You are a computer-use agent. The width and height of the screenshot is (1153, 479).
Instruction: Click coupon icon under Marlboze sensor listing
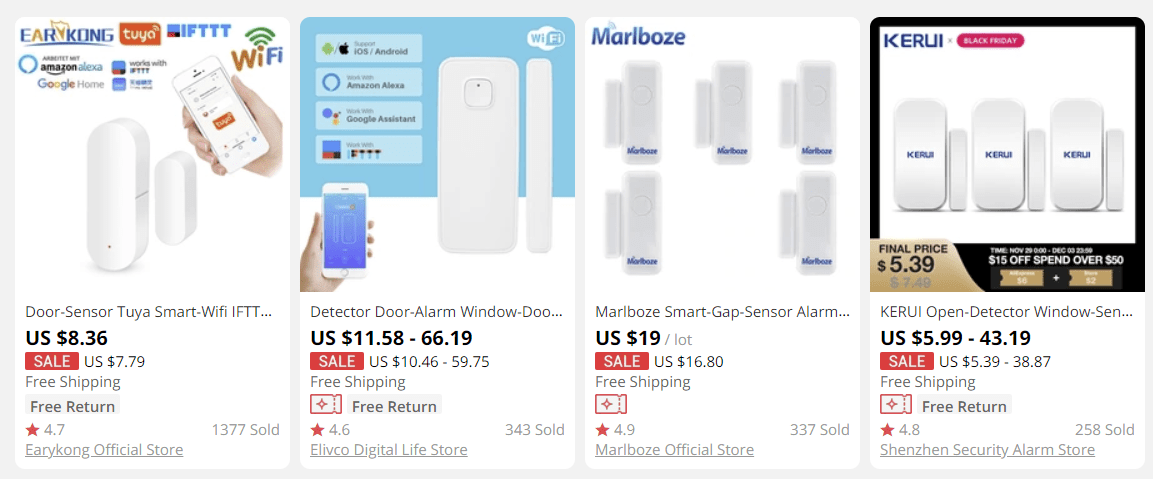coord(611,404)
